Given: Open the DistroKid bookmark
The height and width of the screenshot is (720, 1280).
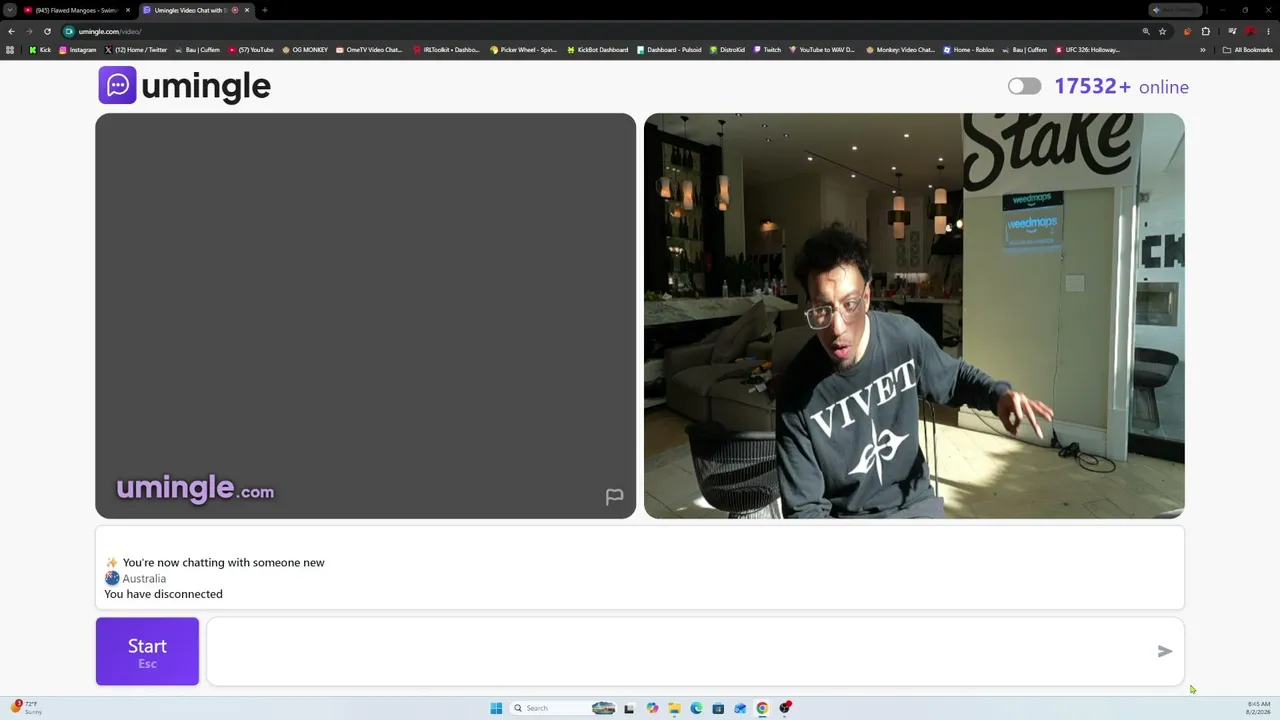Looking at the screenshot, I should point(727,50).
